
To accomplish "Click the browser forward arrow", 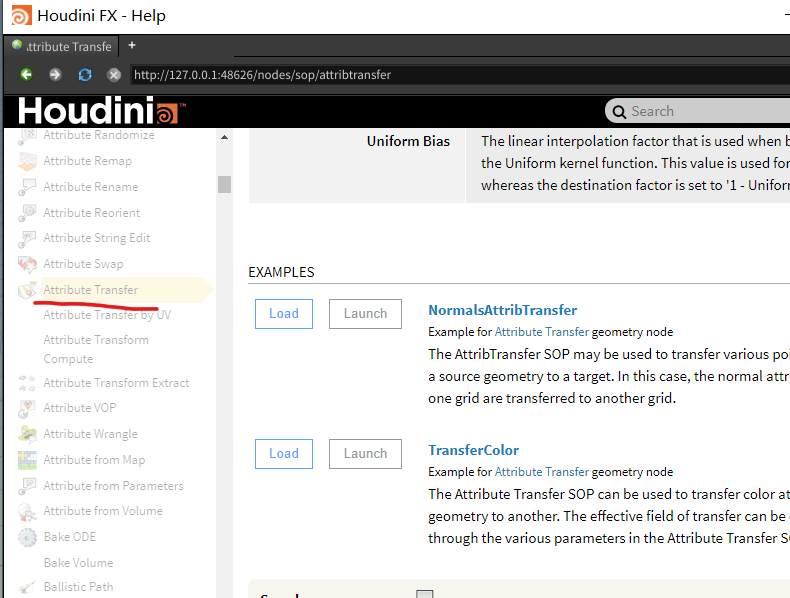I will (x=55, y=75).
